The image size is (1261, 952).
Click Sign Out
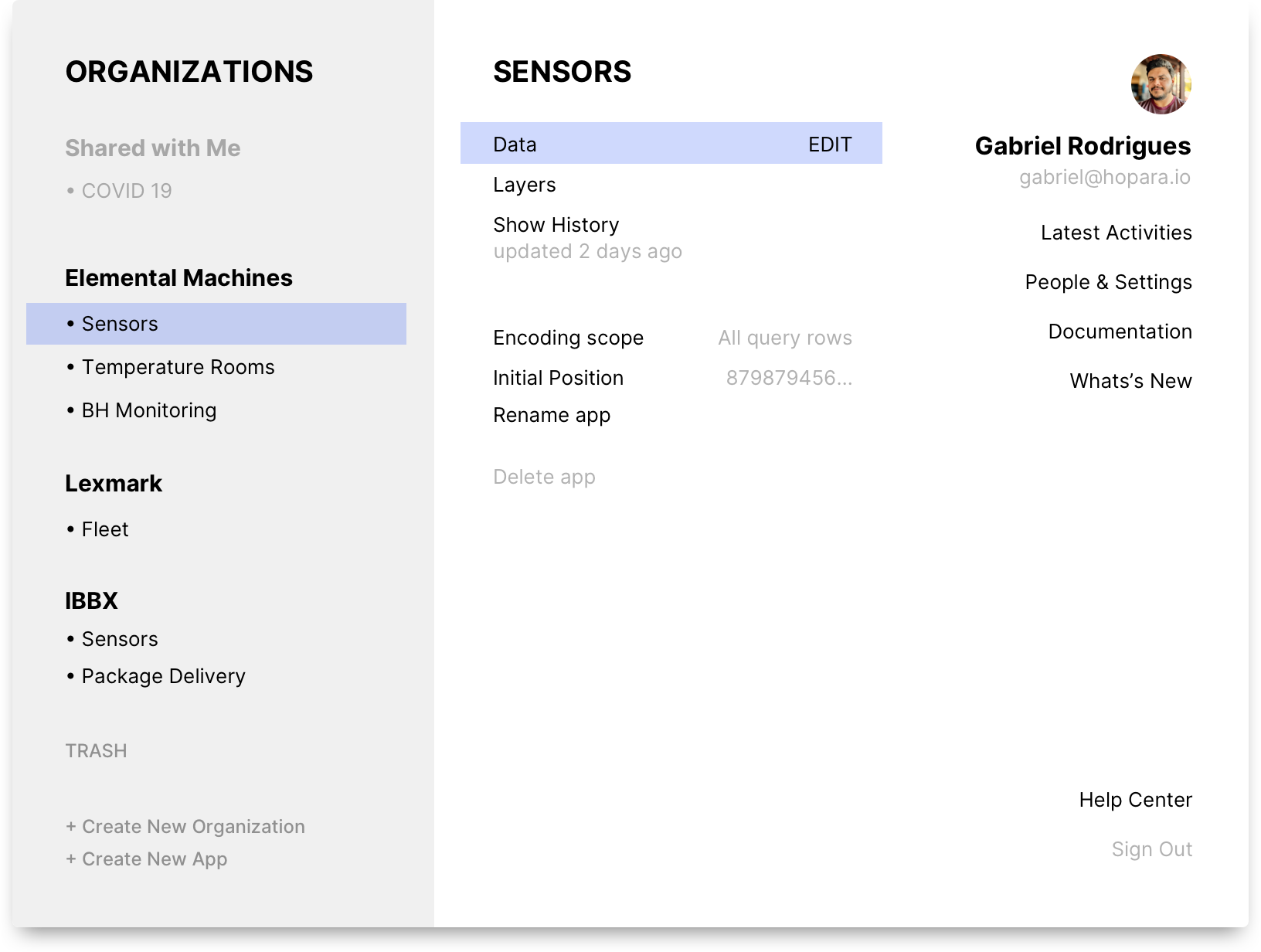[1151, 849]
